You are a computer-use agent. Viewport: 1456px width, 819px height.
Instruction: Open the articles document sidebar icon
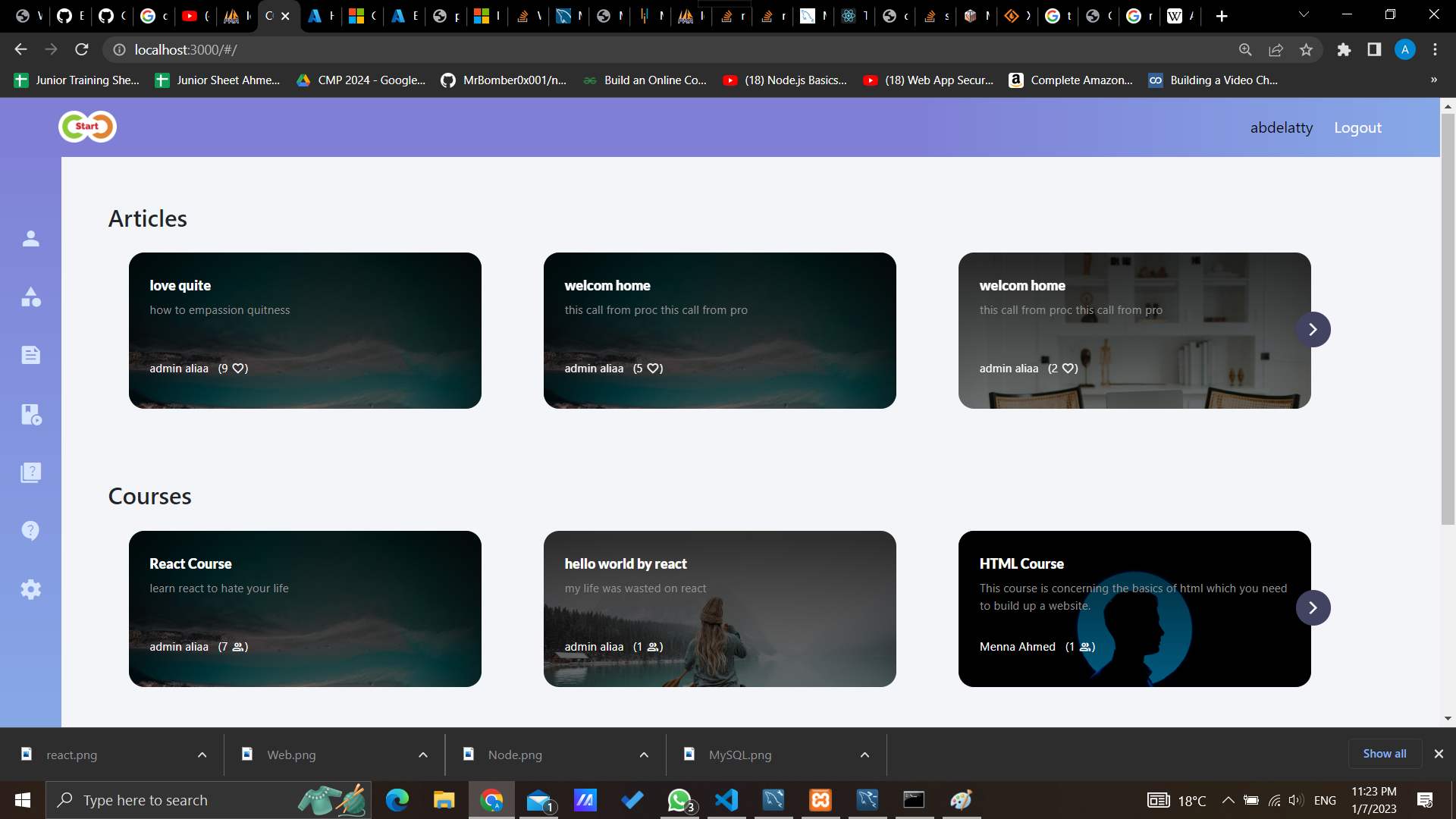click(x=30, y=355)
